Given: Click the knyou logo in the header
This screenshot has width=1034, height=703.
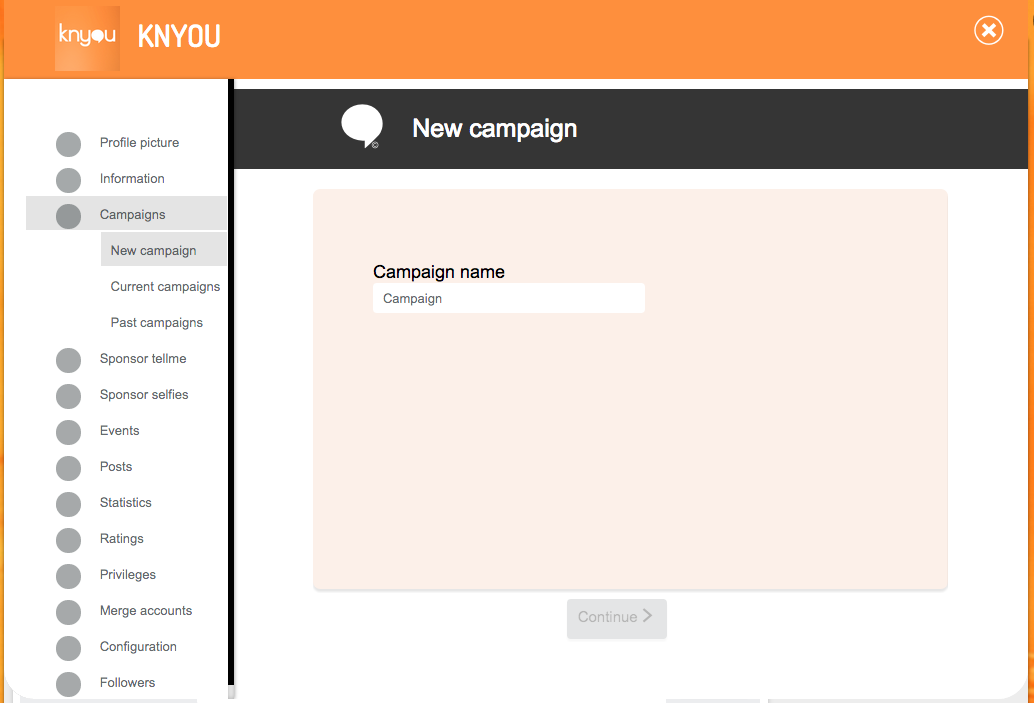Looking at the screenshot, I should pos(87,38).
